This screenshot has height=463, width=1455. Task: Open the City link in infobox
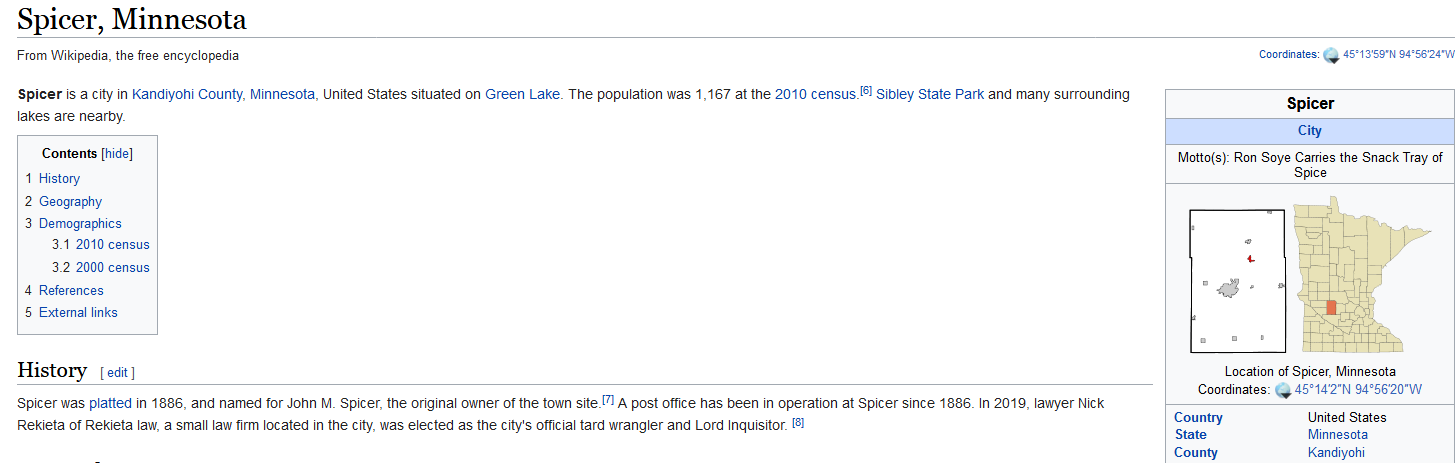click(x=1309, y=131)
